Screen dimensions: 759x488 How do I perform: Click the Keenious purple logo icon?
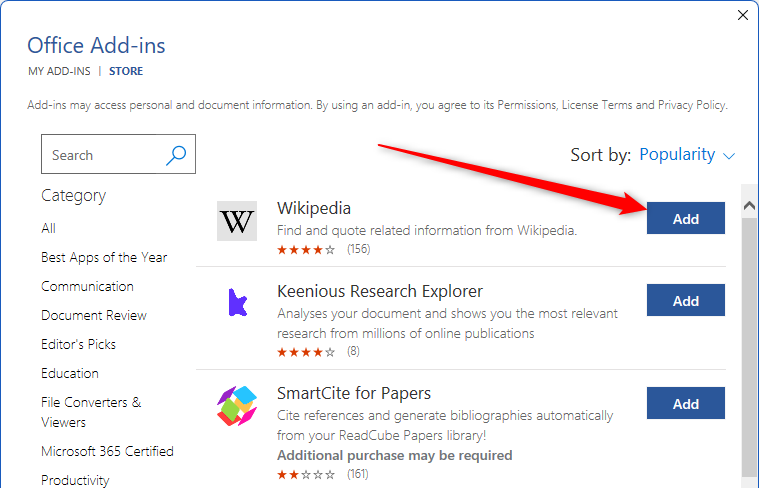tap(237, 303)
